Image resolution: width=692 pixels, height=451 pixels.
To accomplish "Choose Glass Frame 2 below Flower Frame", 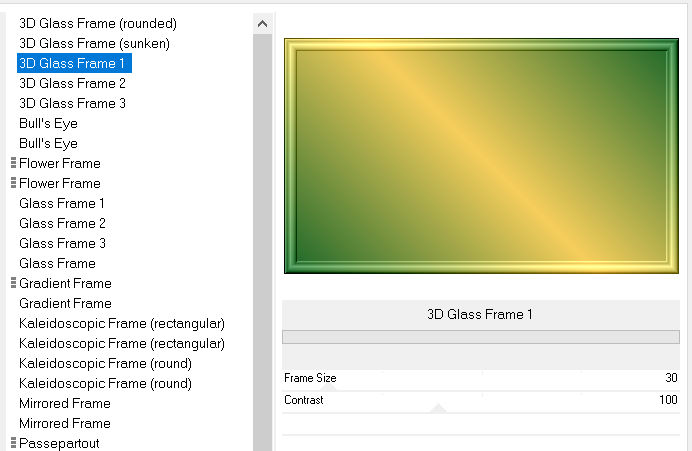I will 62,223.
